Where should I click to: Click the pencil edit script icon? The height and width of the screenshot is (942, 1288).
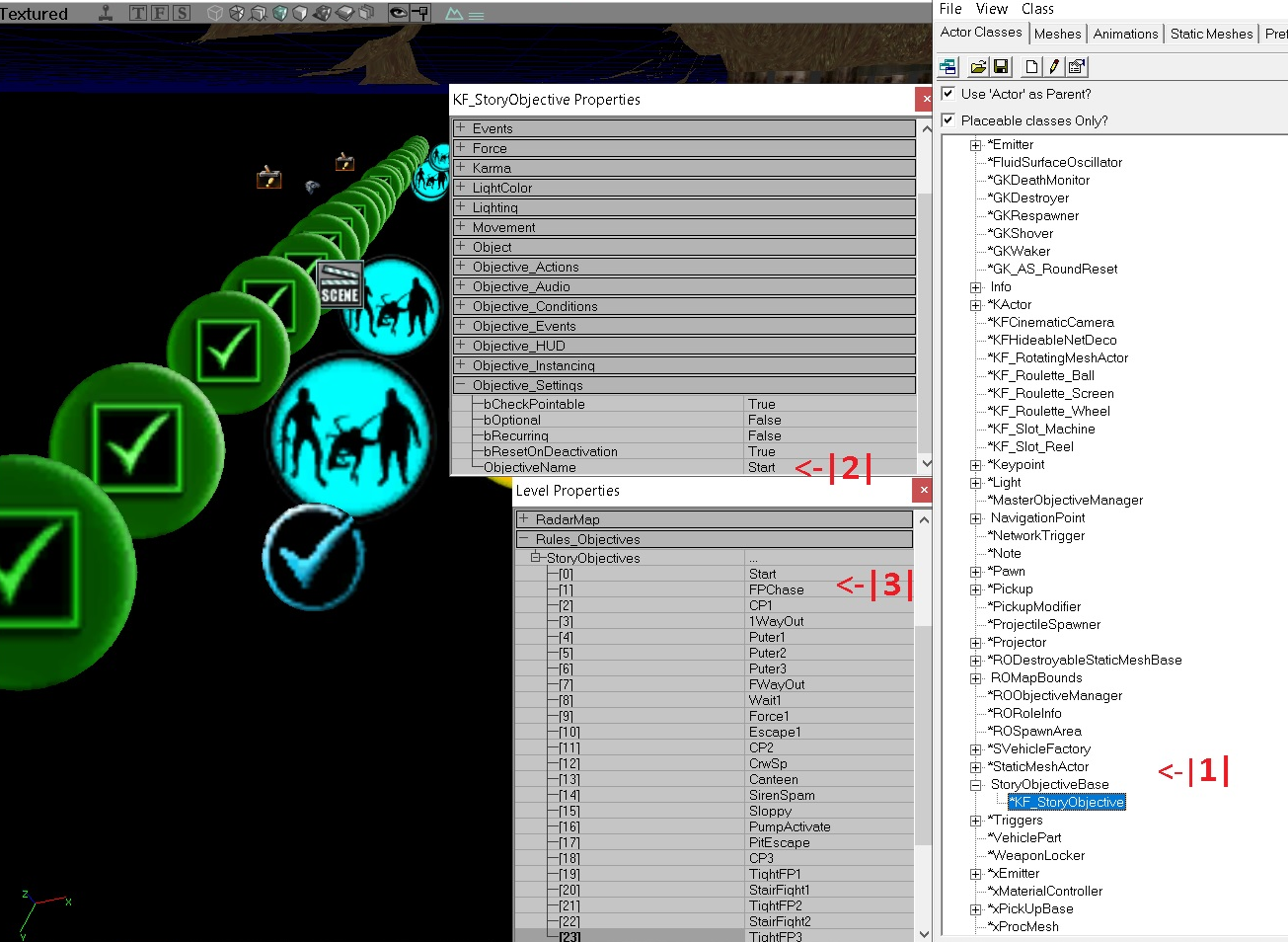(1054, 66)
